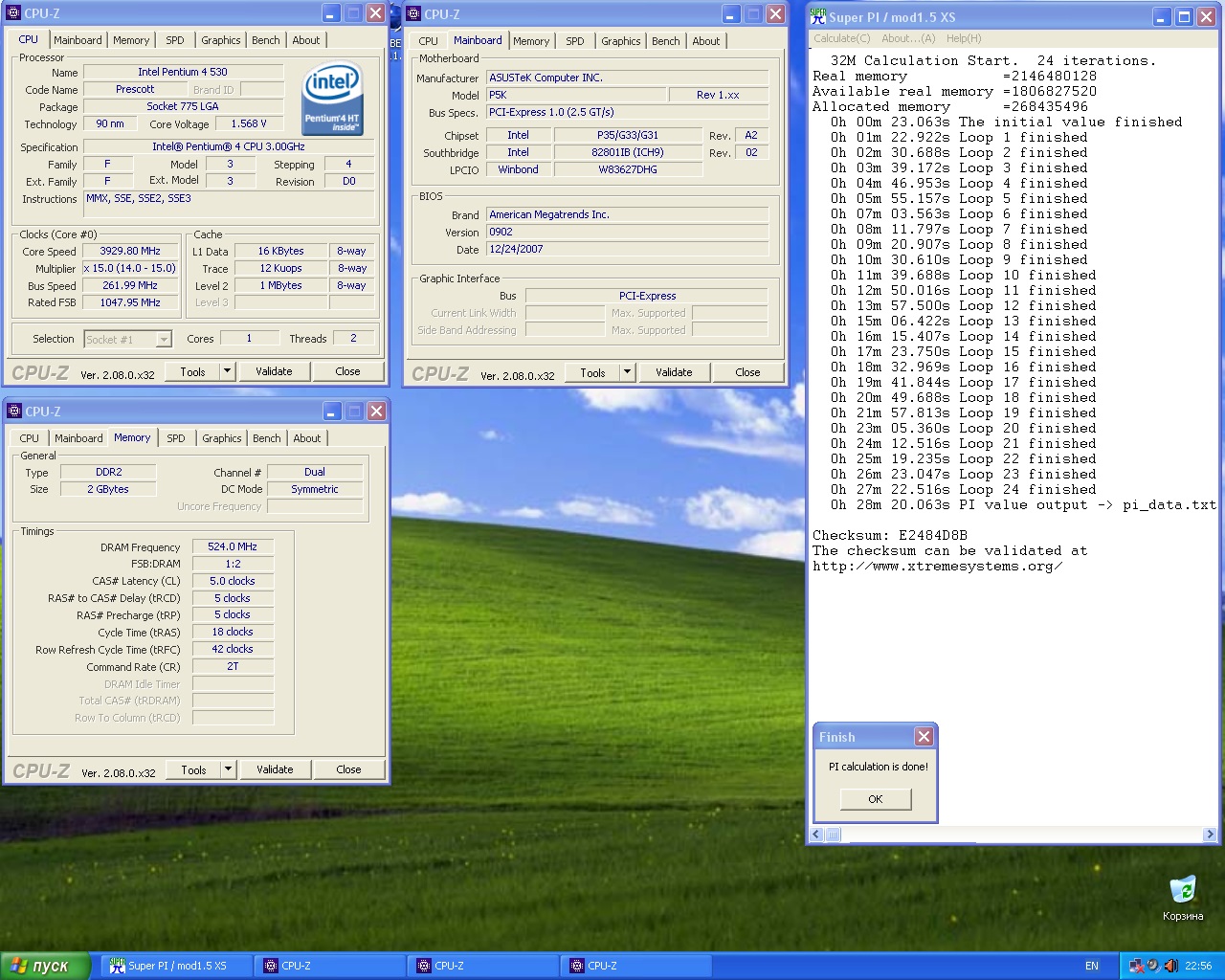Click the title bar icon of the CPU-Z window showing the Motherboard section

click(413, 14)
